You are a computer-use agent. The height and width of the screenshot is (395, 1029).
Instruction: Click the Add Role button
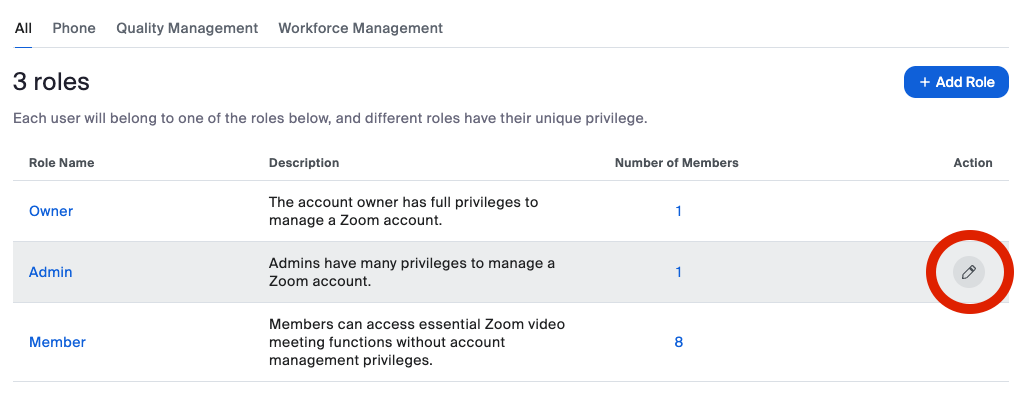[956, 82]
